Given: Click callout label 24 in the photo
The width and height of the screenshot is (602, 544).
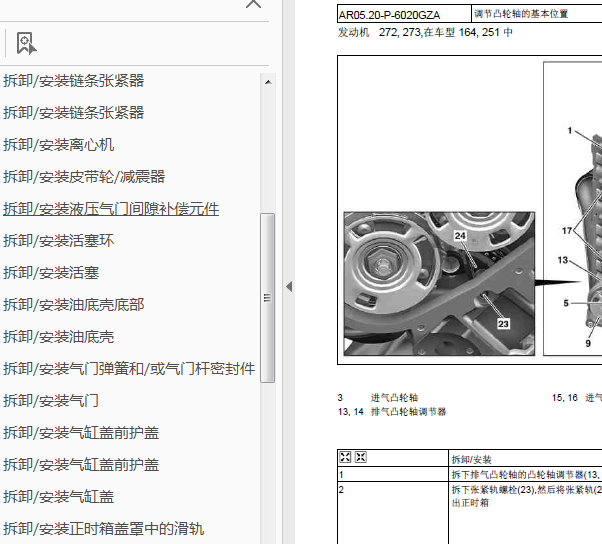Looking at the screenshot, I should [x=460, y=236].
